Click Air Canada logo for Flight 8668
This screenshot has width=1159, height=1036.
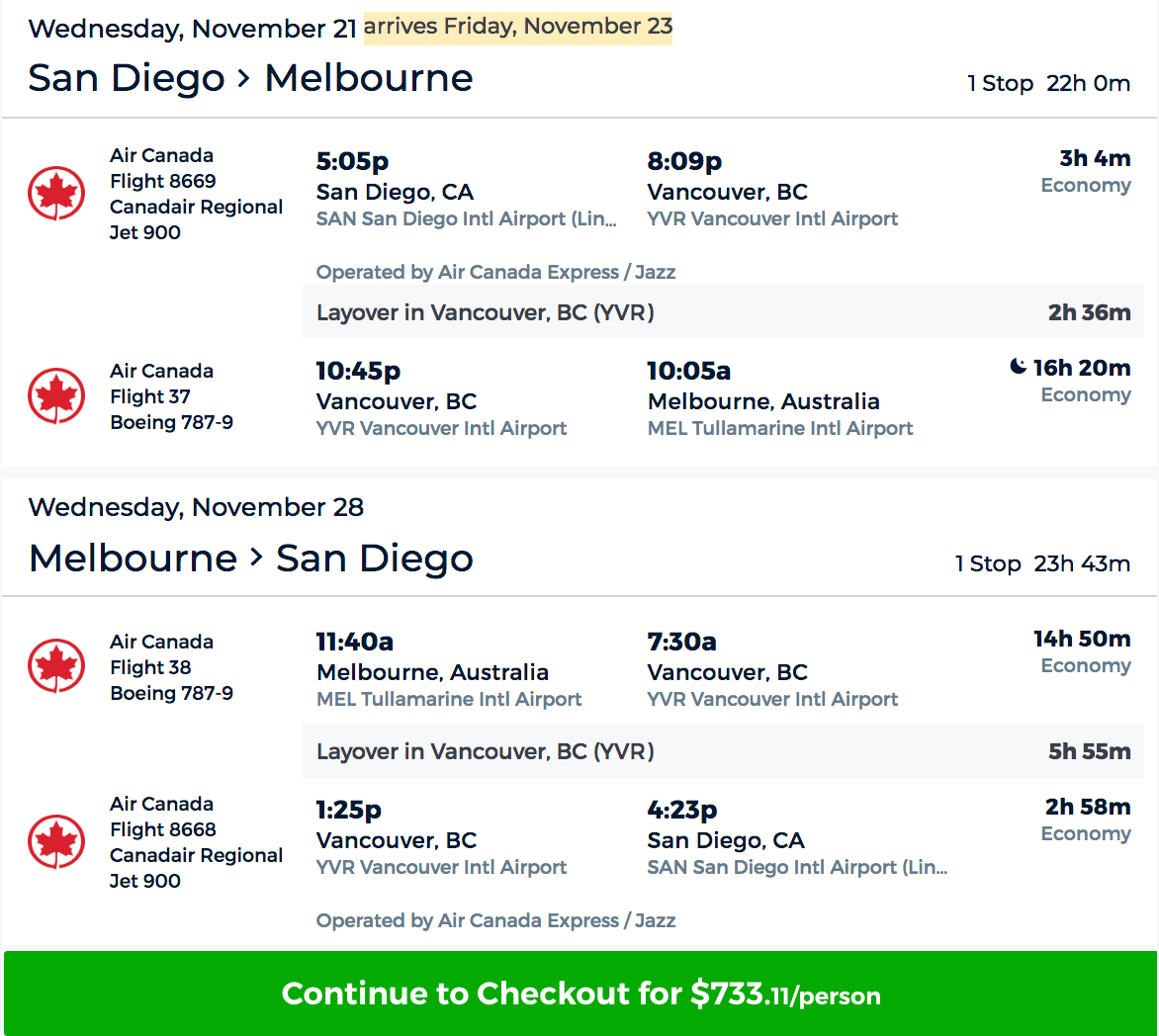point(56,842)
